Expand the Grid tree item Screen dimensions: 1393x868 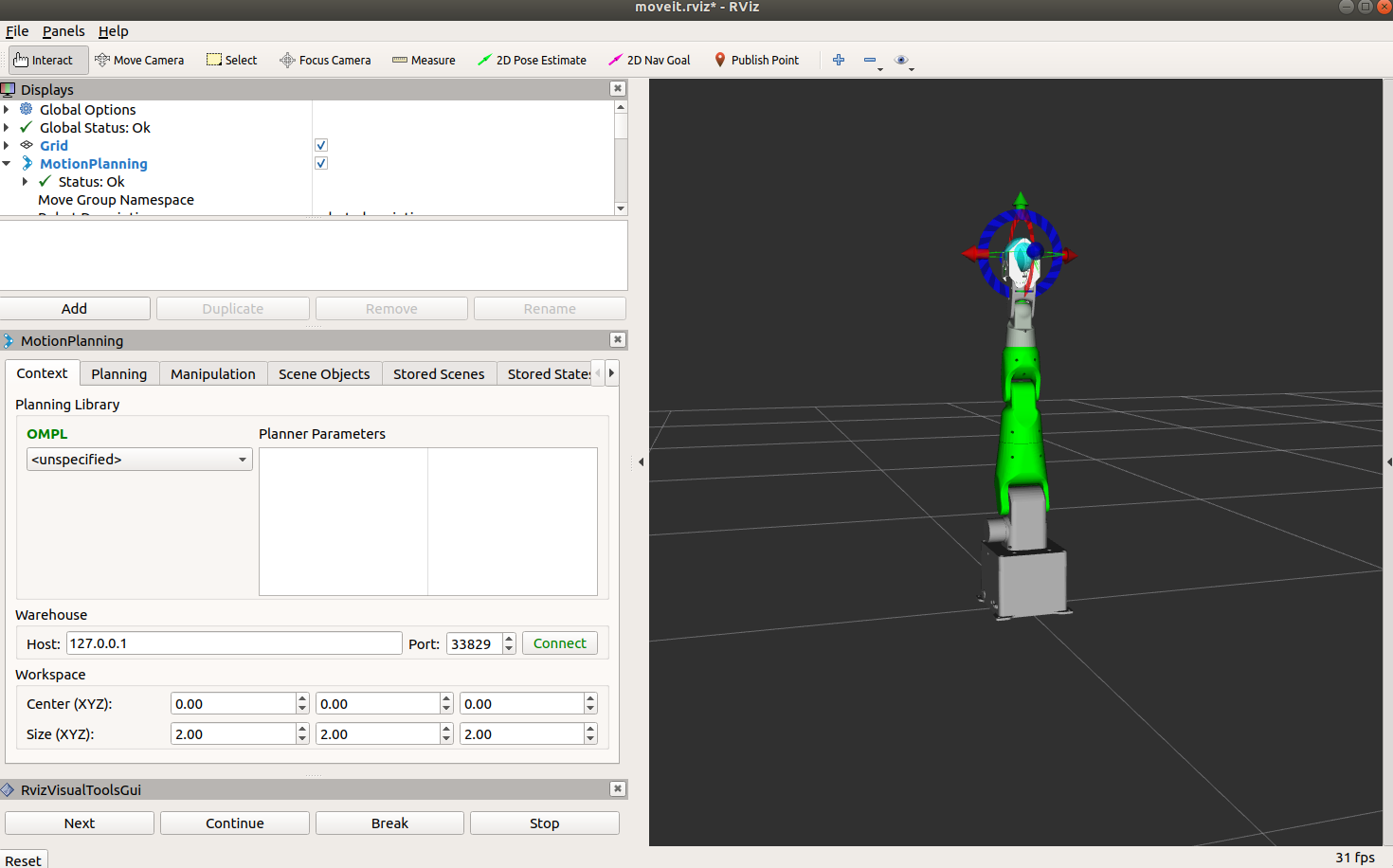pos(7,145)
